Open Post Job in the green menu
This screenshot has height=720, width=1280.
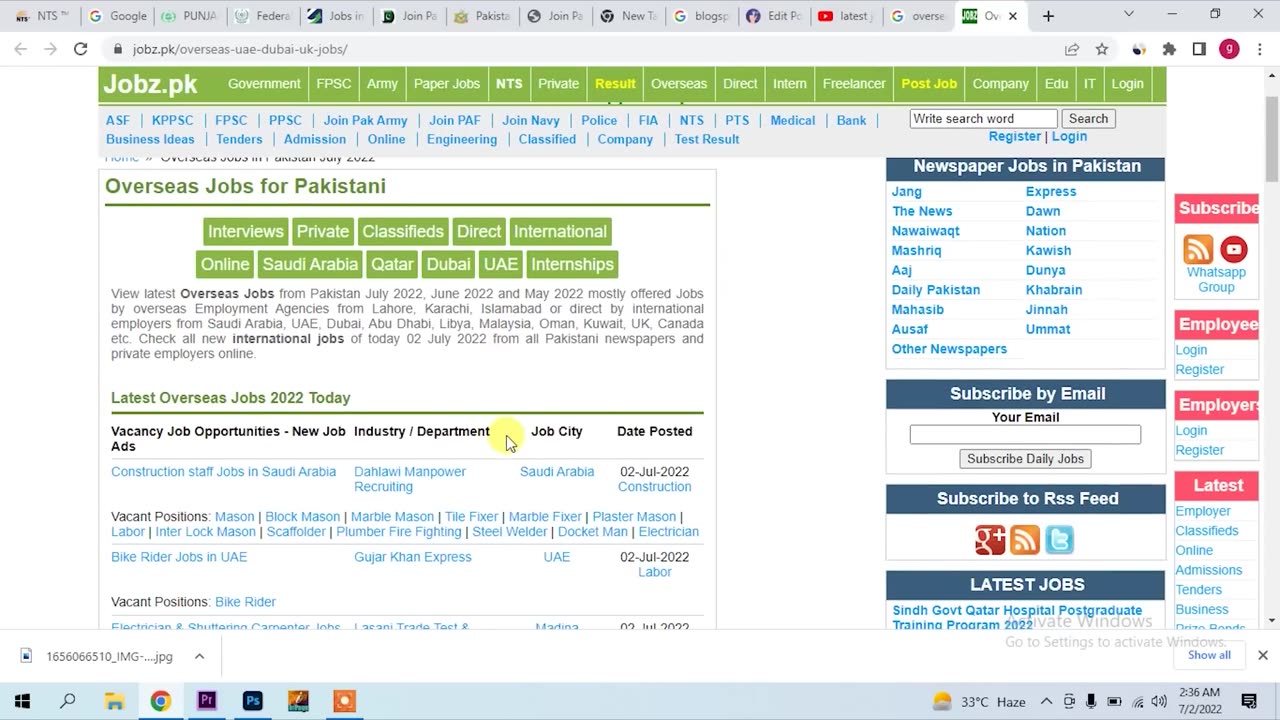coord(929,84)
